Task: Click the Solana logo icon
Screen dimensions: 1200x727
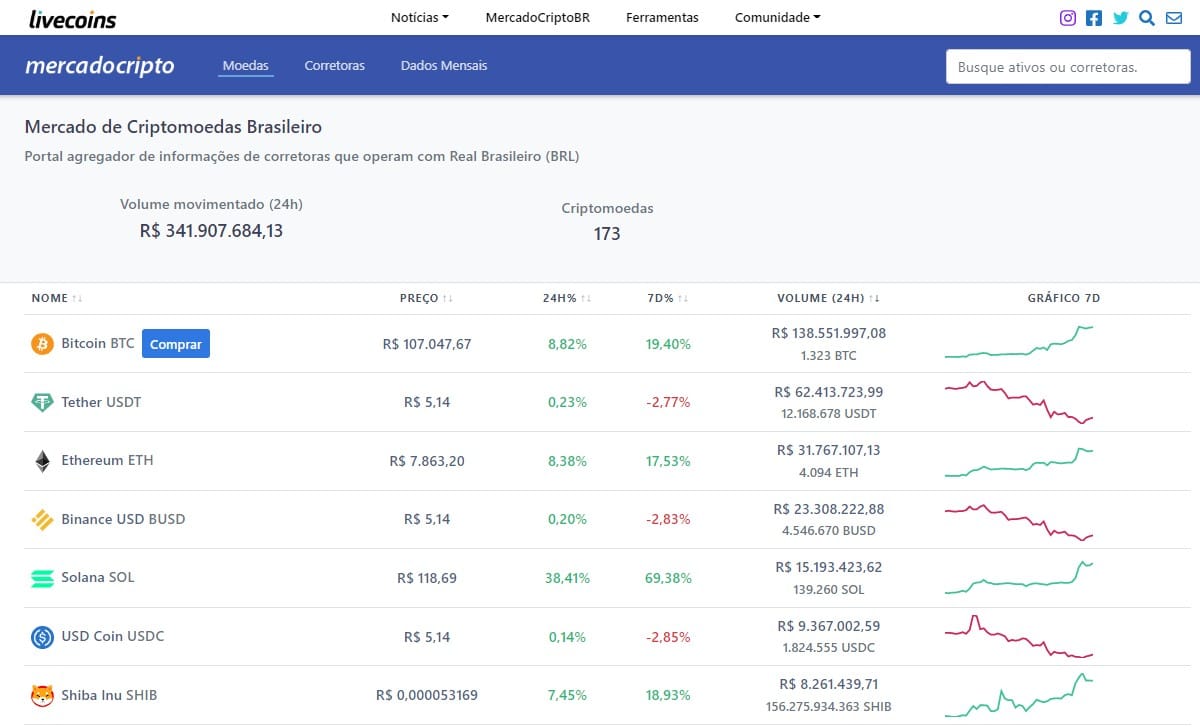Action: point(42,578)
